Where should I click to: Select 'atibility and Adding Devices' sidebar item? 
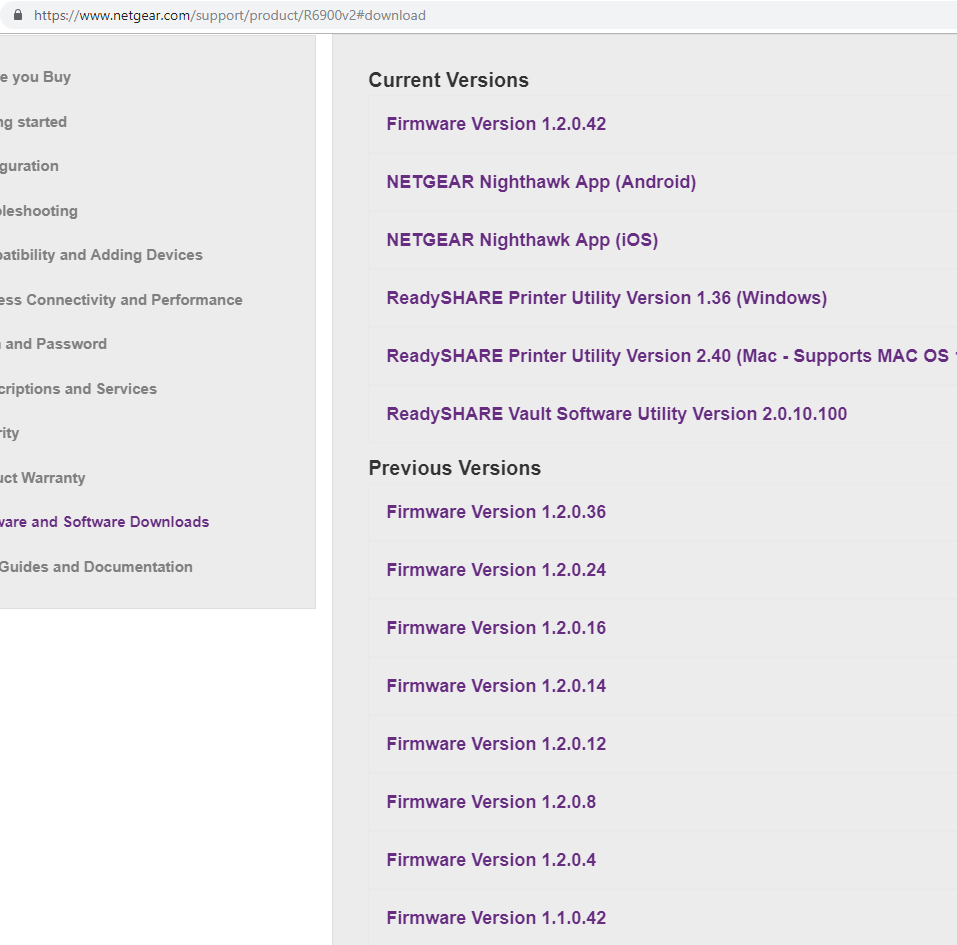101,255
